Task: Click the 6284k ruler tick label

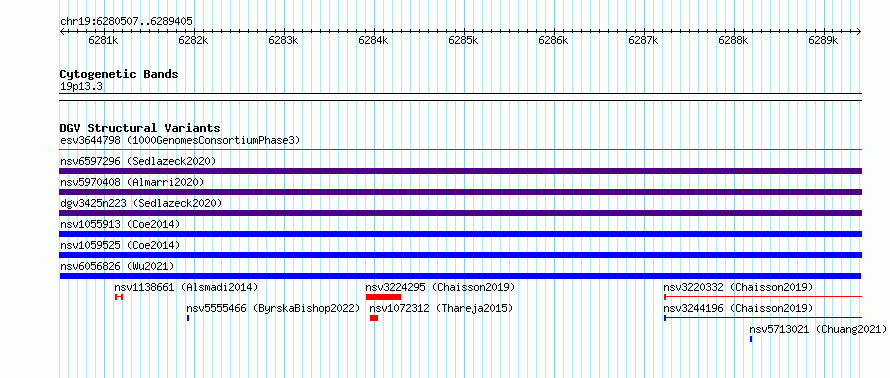Action: pyautogui.click(x=373, y=40)
